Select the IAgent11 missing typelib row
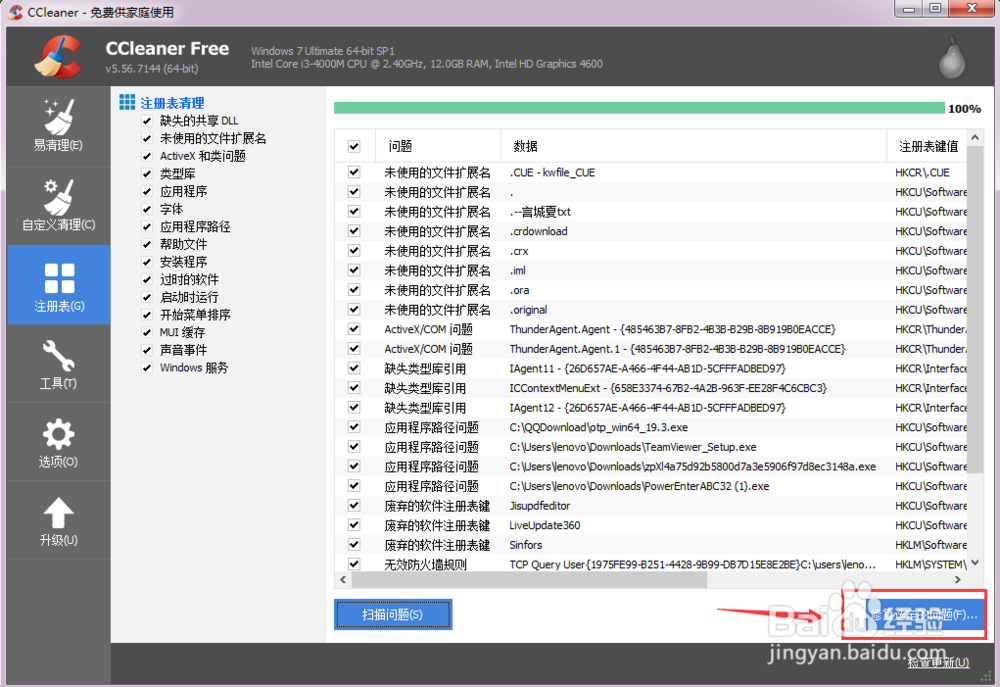Screen dimensions: 1000x687 point(651,369)
